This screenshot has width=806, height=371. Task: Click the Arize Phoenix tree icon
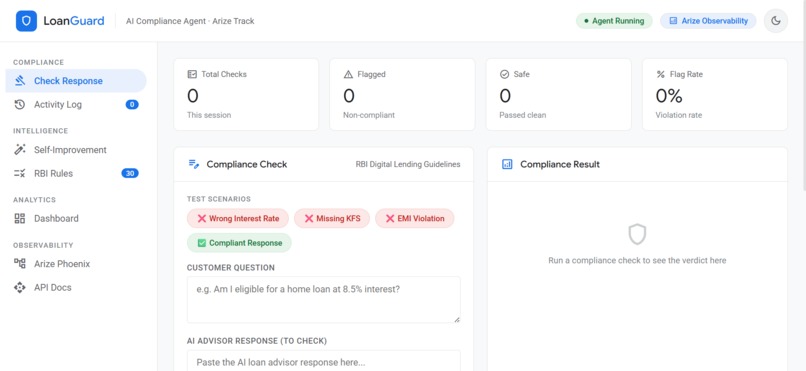click(x=20, y=264)
